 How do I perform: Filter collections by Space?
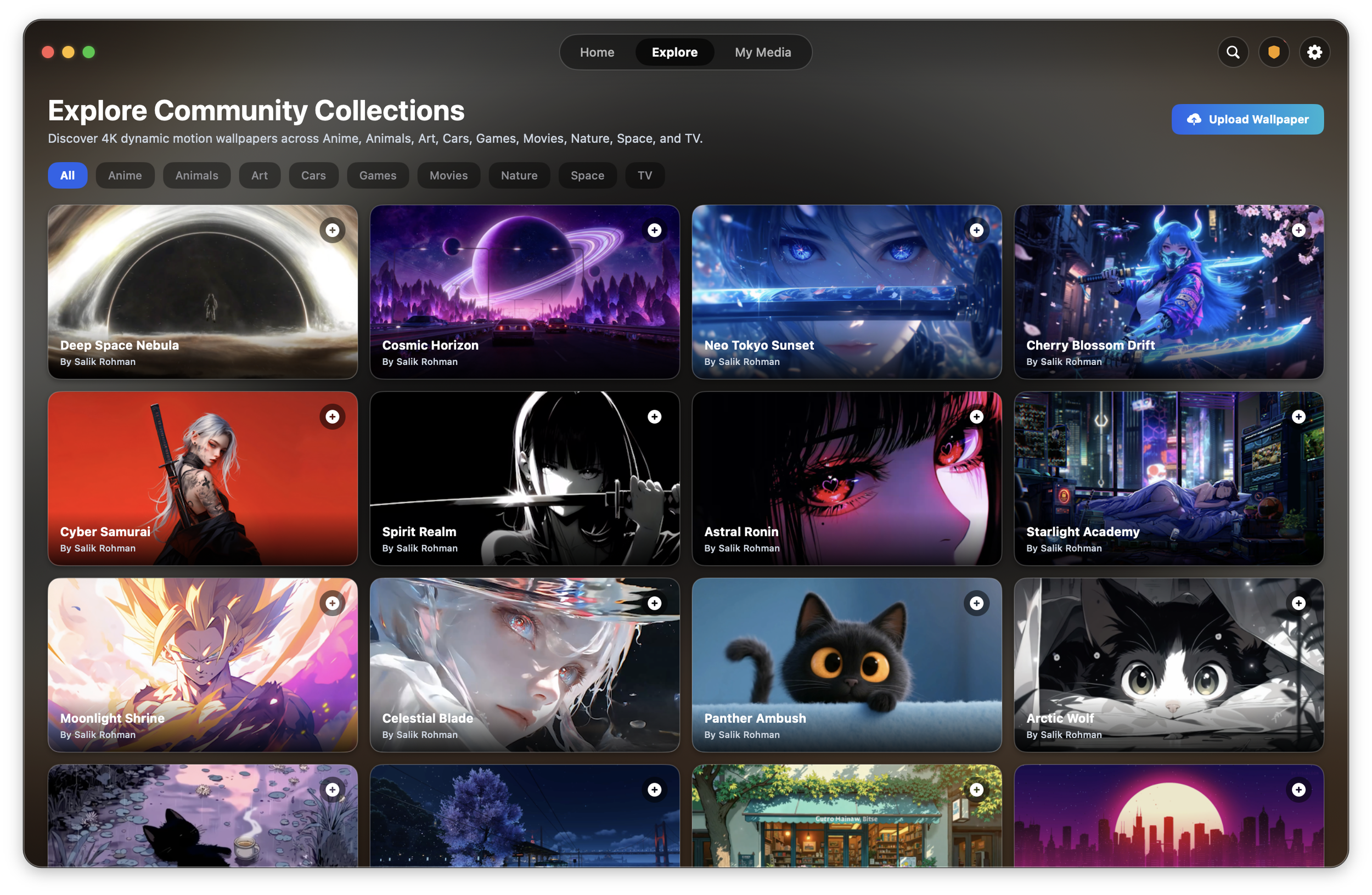[x=587, y=175]
